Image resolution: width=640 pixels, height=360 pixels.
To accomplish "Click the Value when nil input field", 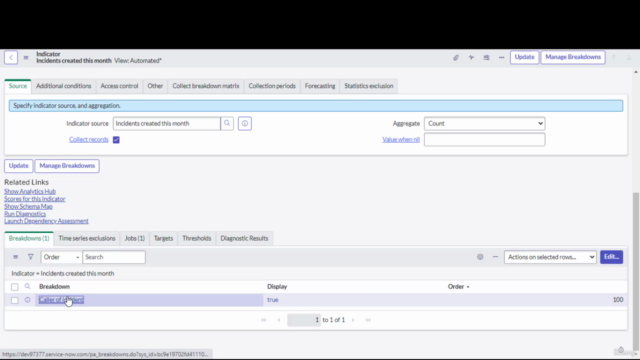I will [484, 140].
